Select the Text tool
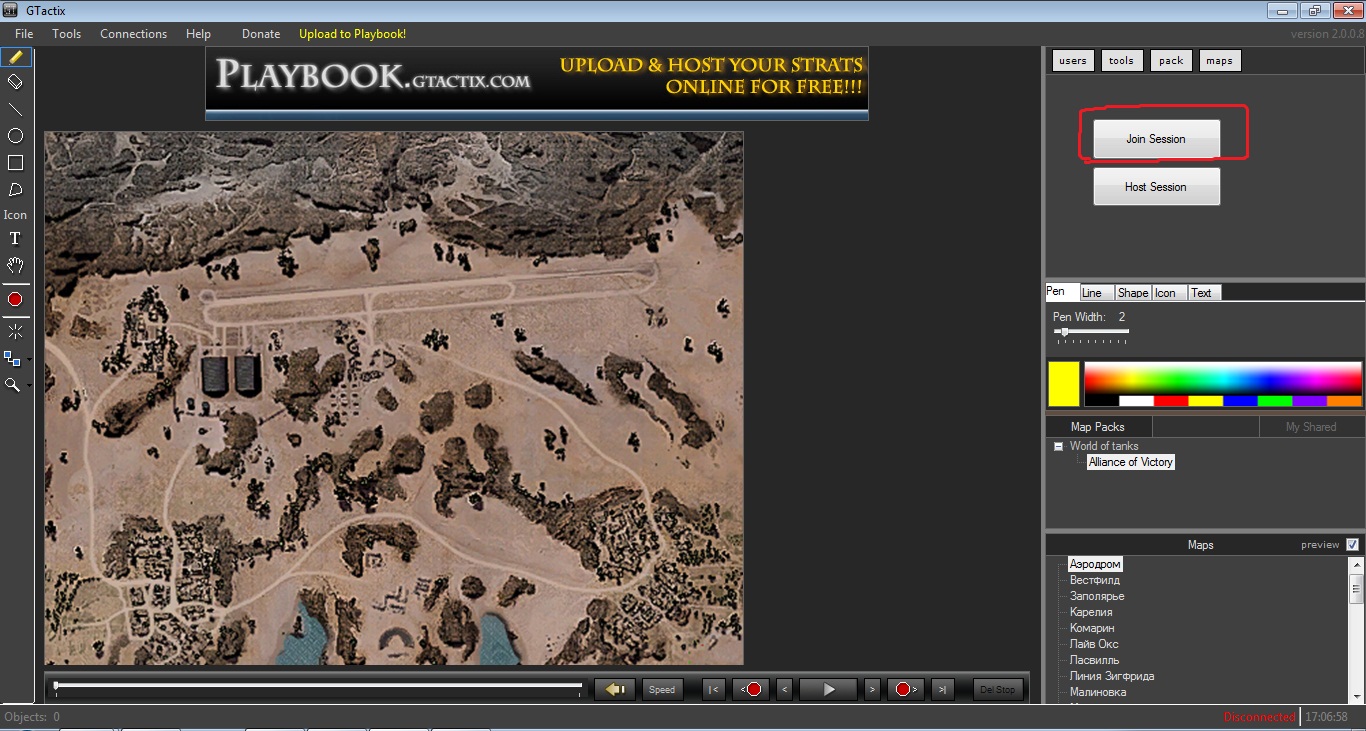The image size is (1366, 731). 15,239
